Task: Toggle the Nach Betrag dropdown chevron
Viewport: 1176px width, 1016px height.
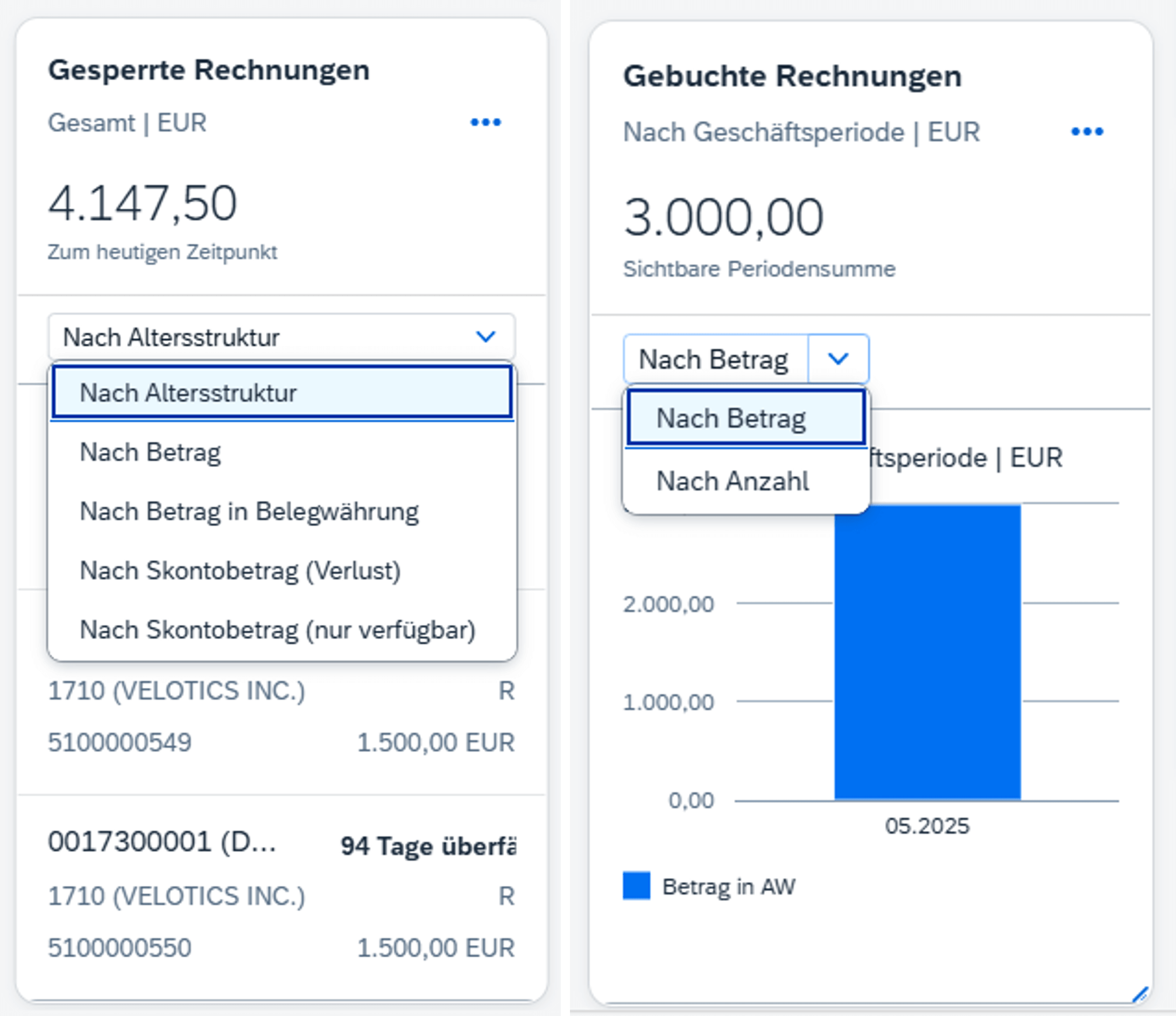Action: [837, 359]
